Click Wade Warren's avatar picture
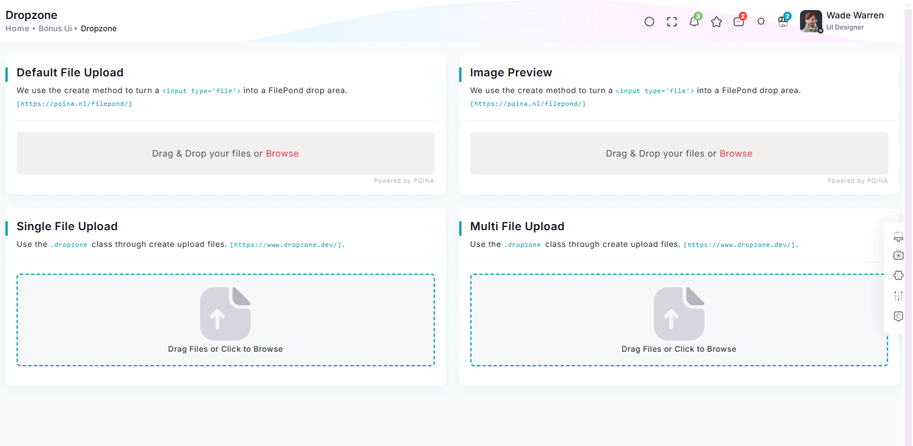The width and height of the screenshot is (913, 446). click(810, 21)
